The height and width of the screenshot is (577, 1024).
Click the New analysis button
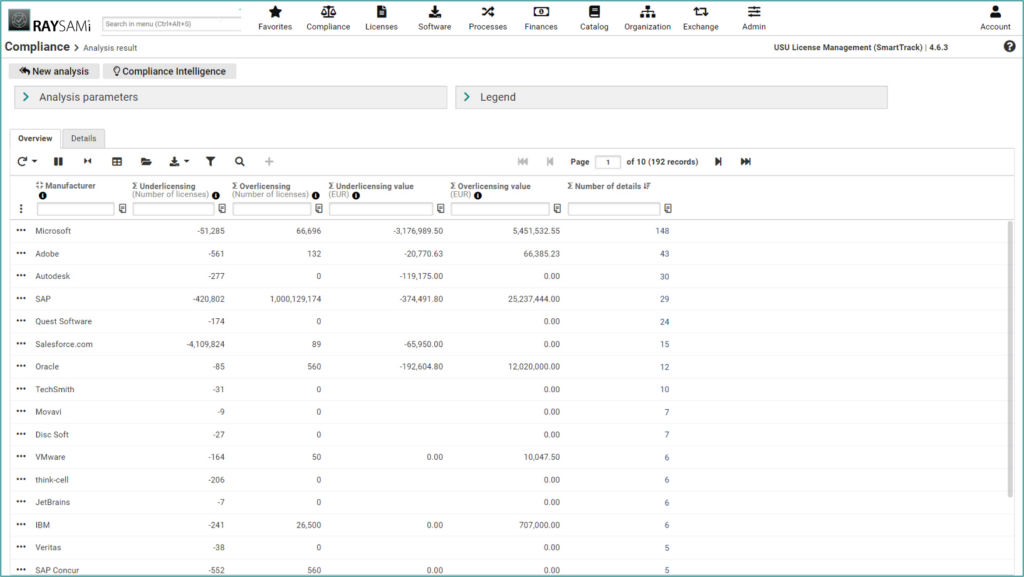click(54, 71)
